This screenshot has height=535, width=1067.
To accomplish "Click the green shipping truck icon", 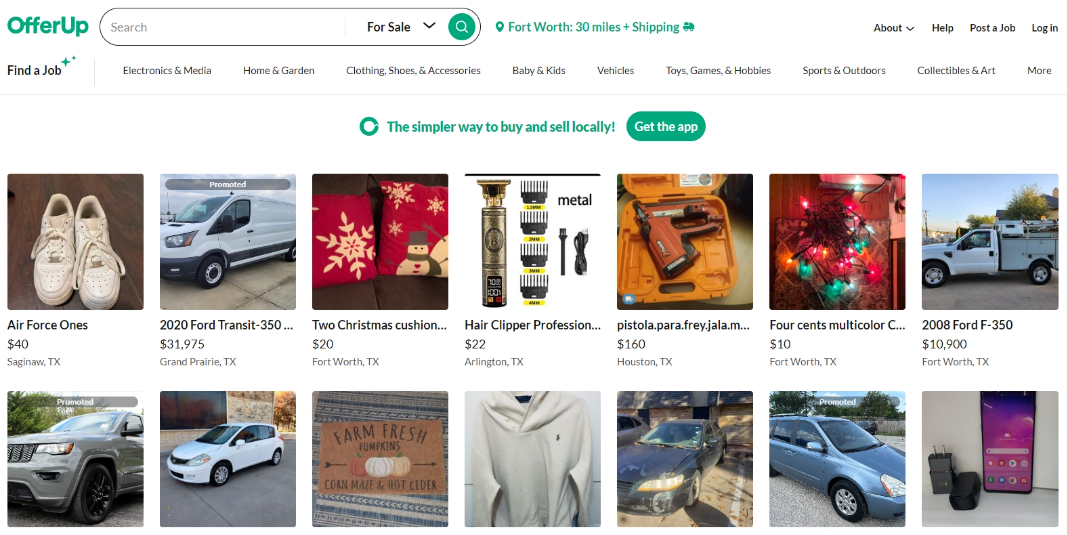I will 689,27.
